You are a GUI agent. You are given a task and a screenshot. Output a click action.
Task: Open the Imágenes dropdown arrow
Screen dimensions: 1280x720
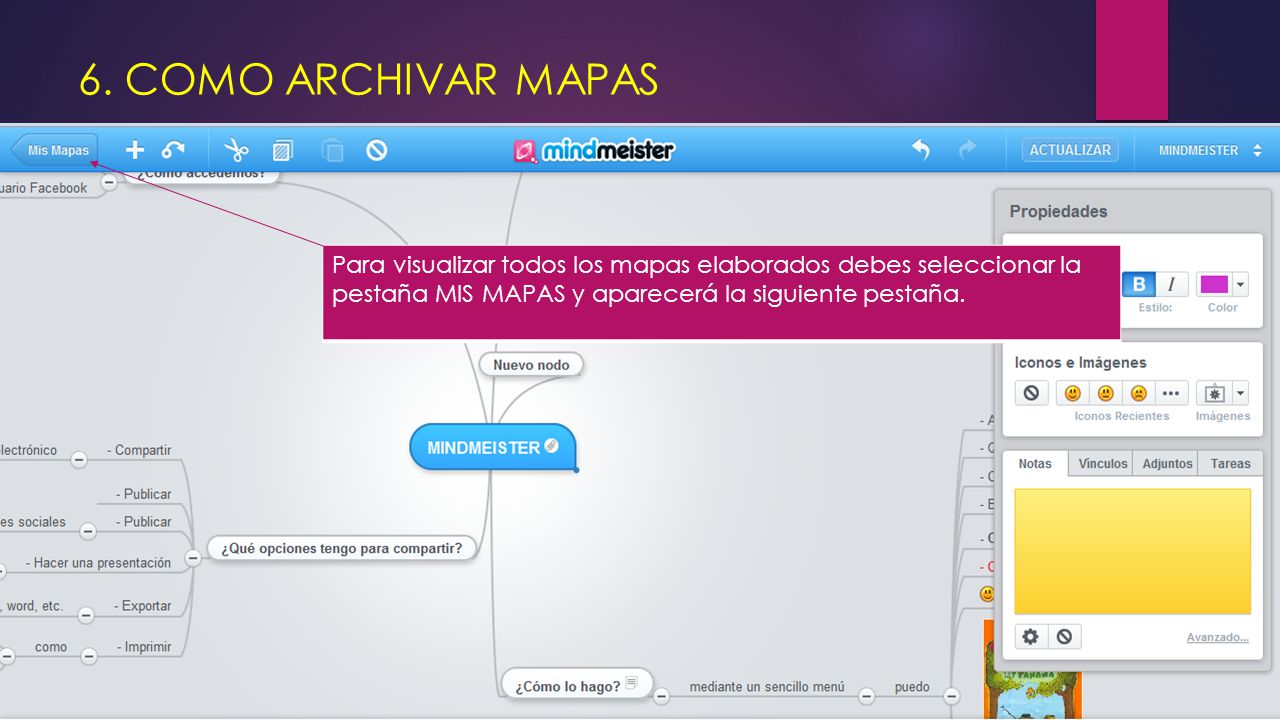(x=1241, y=393)
